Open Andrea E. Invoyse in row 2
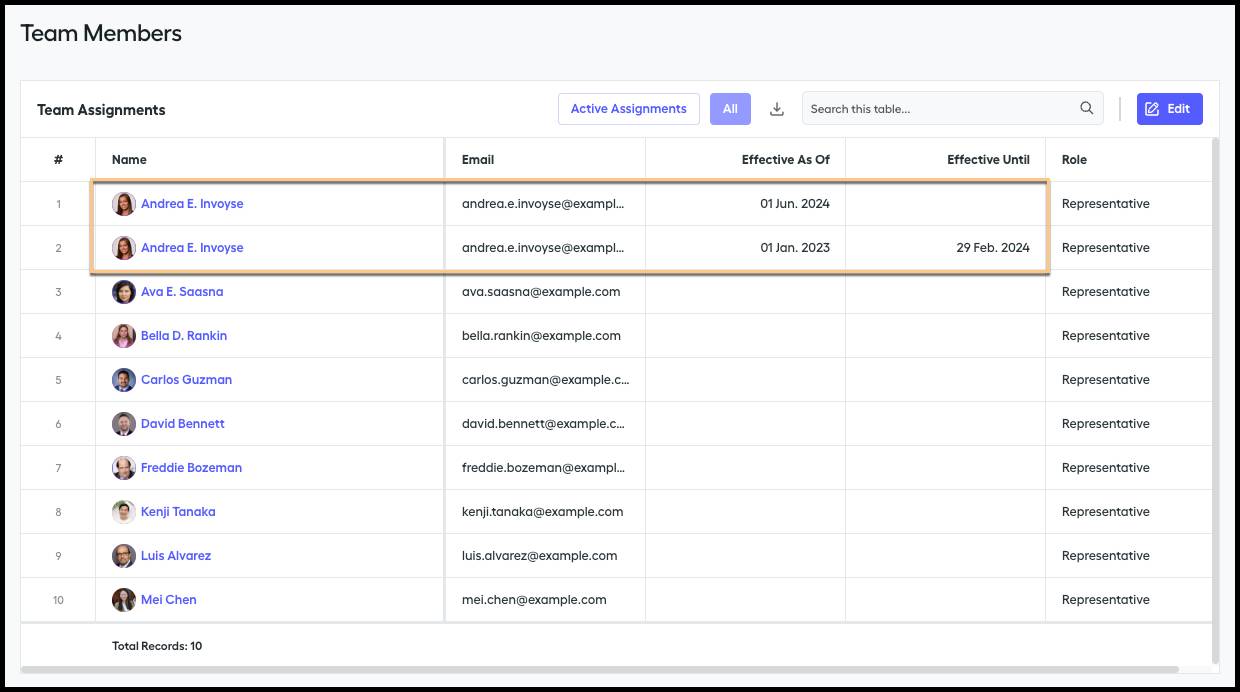Image resolution: width=1240 pixels, height=692 pixels. pos(192,248)
